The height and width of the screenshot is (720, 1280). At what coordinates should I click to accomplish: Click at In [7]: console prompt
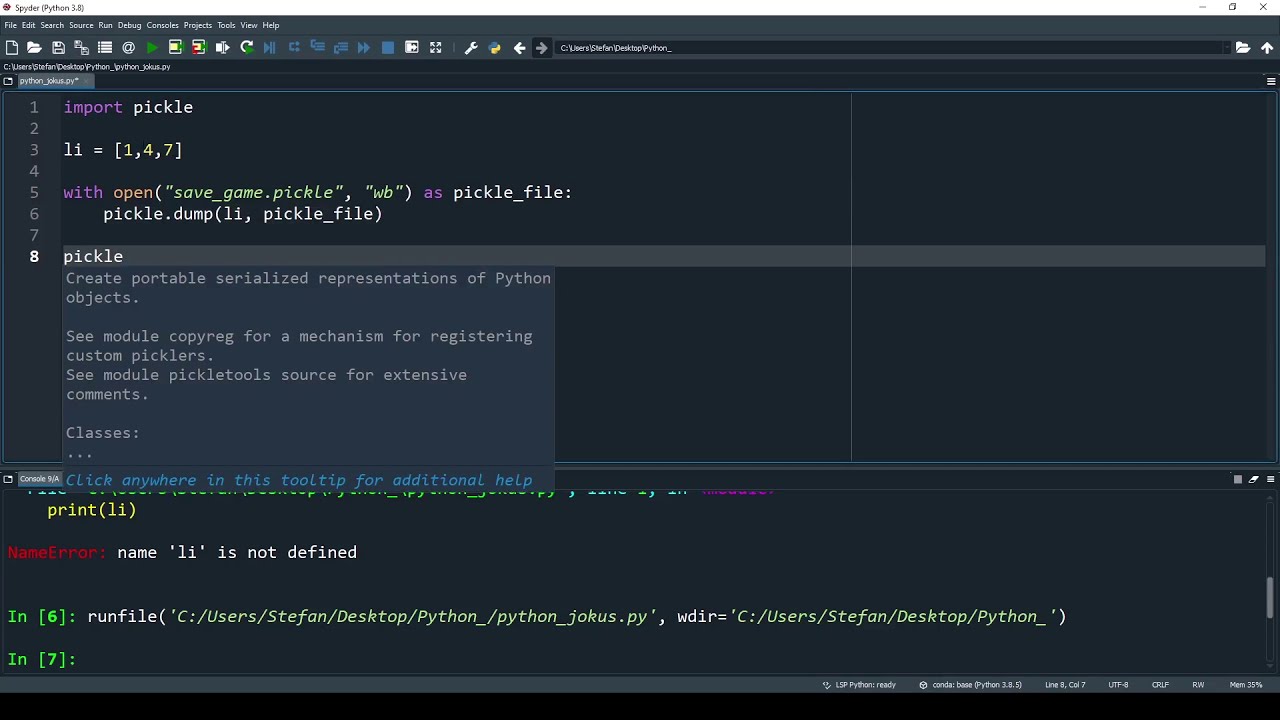(41, 659)
